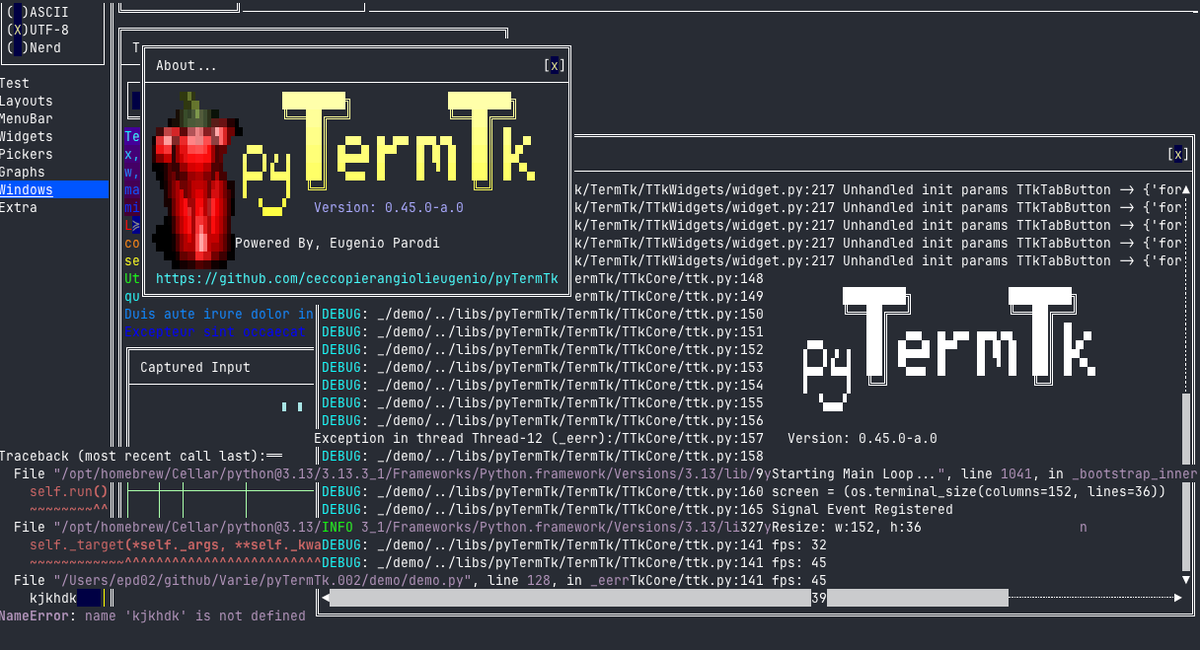Click the log window scroll-down arrow
The width and height of the screenshot is (1200, 650).
[1186, 580]
